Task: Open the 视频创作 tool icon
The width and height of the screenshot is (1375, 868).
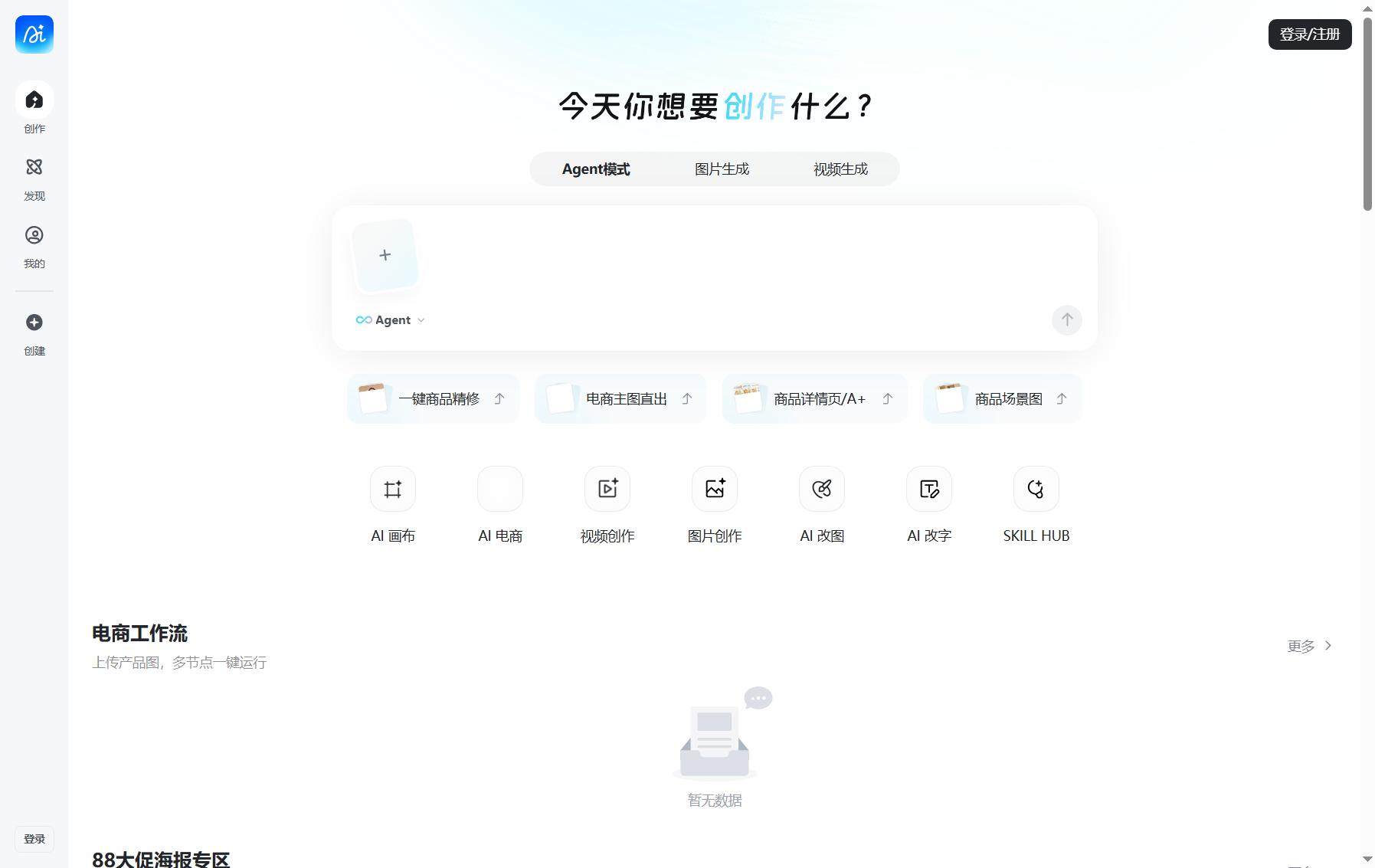Action: [607, 489]
